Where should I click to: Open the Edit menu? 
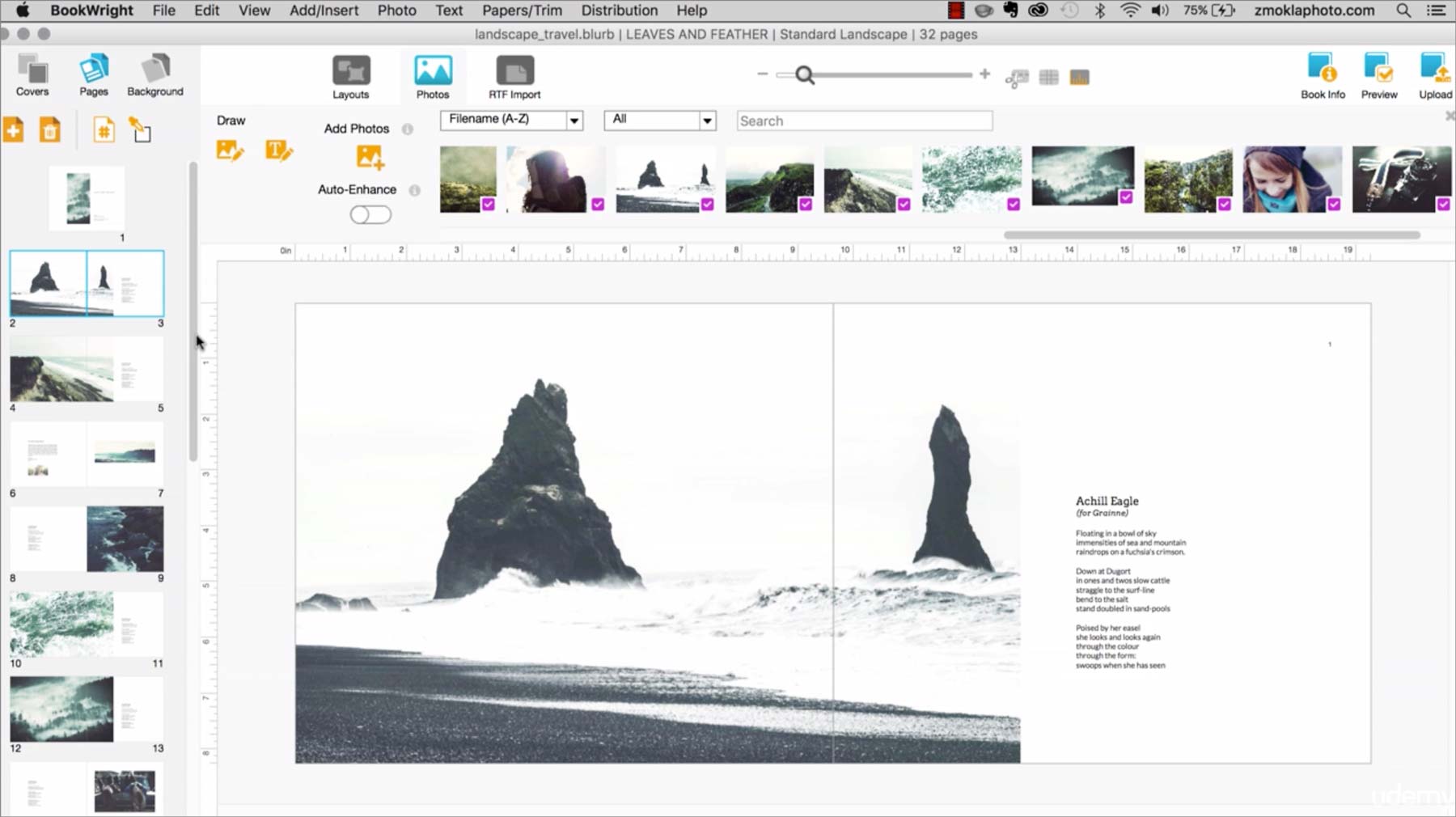206,11
